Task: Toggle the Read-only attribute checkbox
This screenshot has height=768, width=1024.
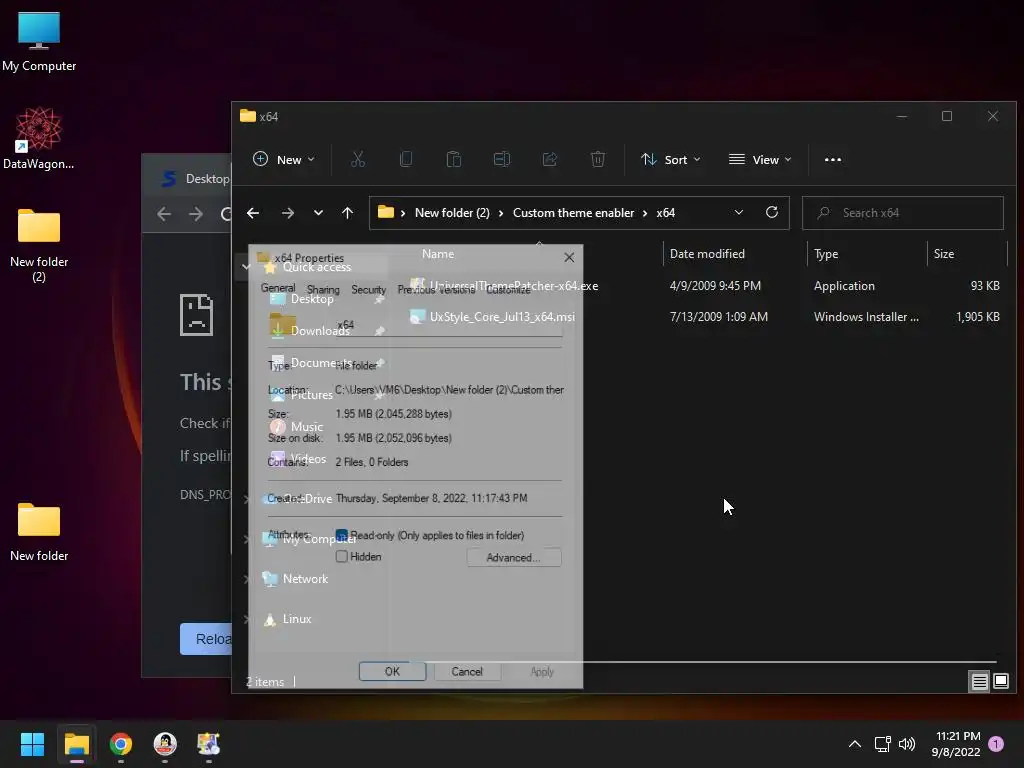Action: coord(342,536)
